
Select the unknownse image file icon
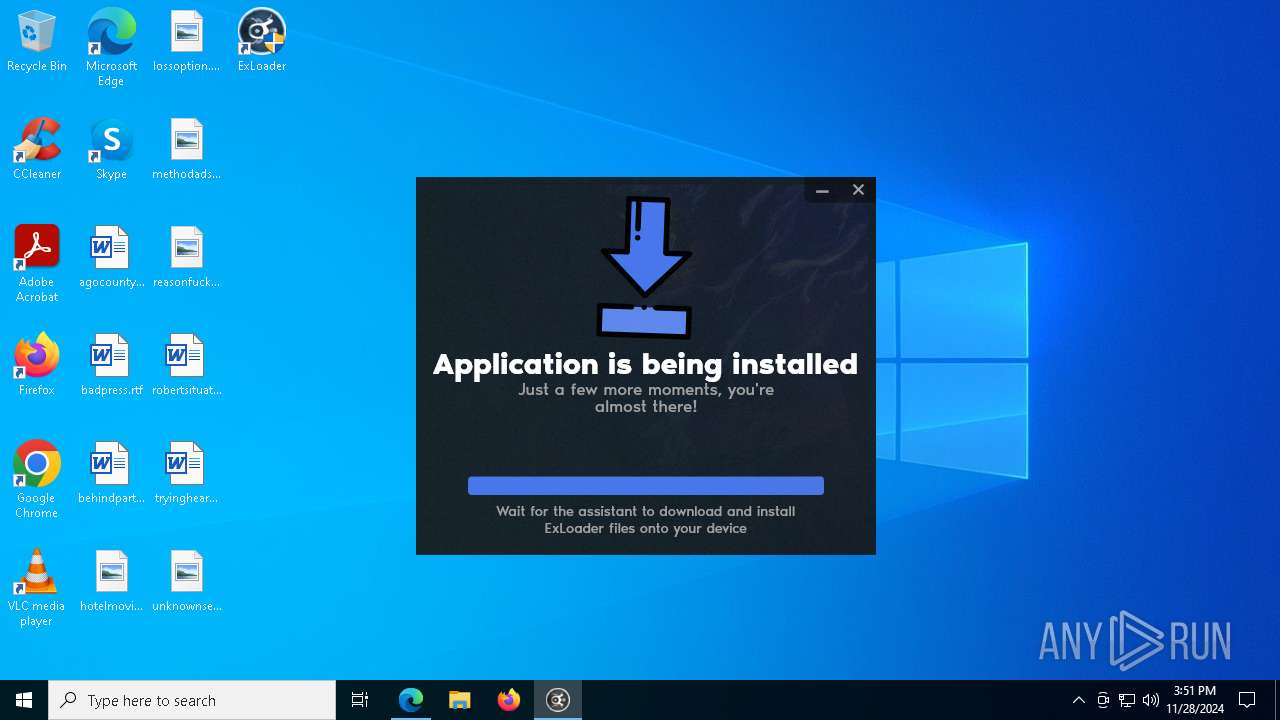pos(186,582)
